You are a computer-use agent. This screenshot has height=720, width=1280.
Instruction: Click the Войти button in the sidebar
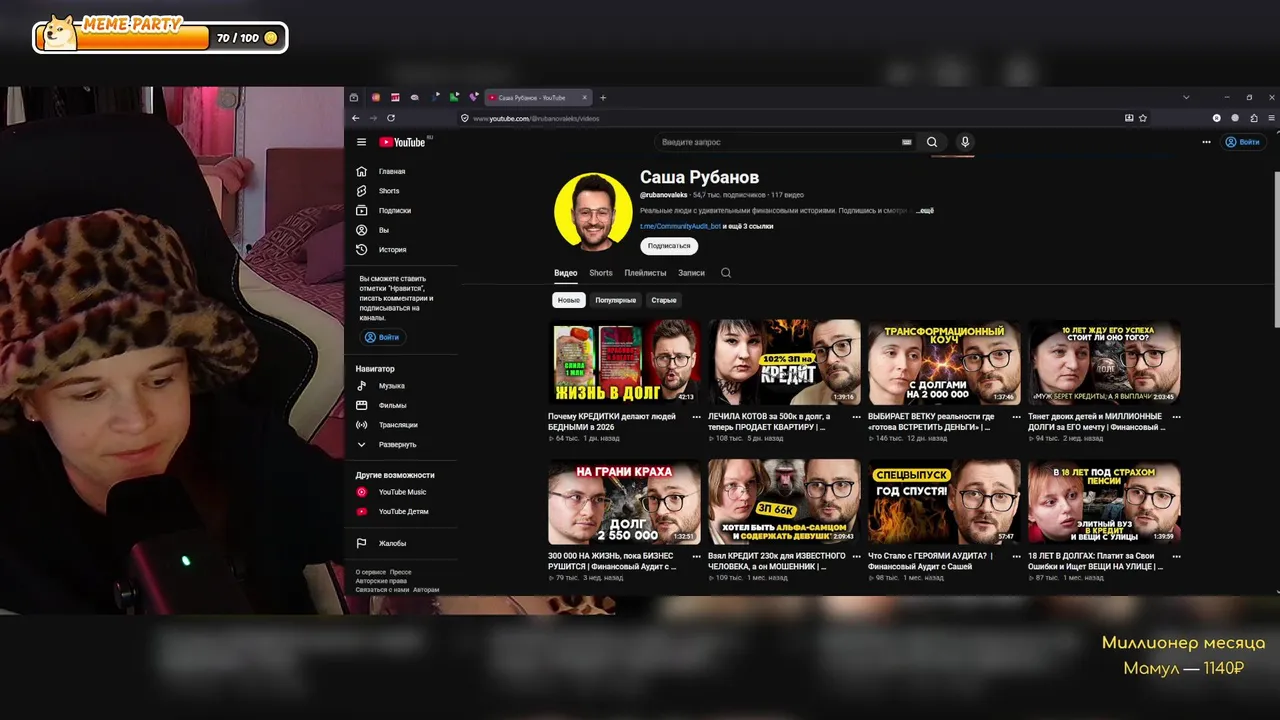[x=382, y=337]
